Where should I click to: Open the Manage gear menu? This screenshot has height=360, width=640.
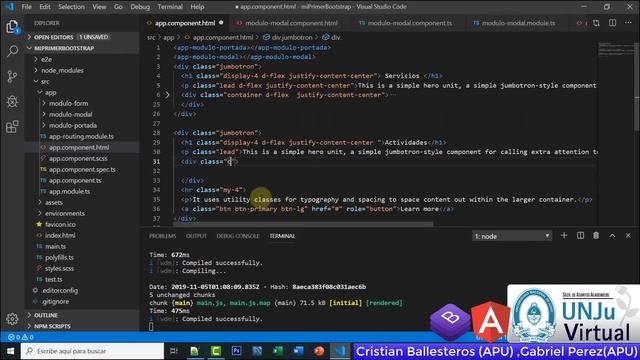click(x=12, y=319)
